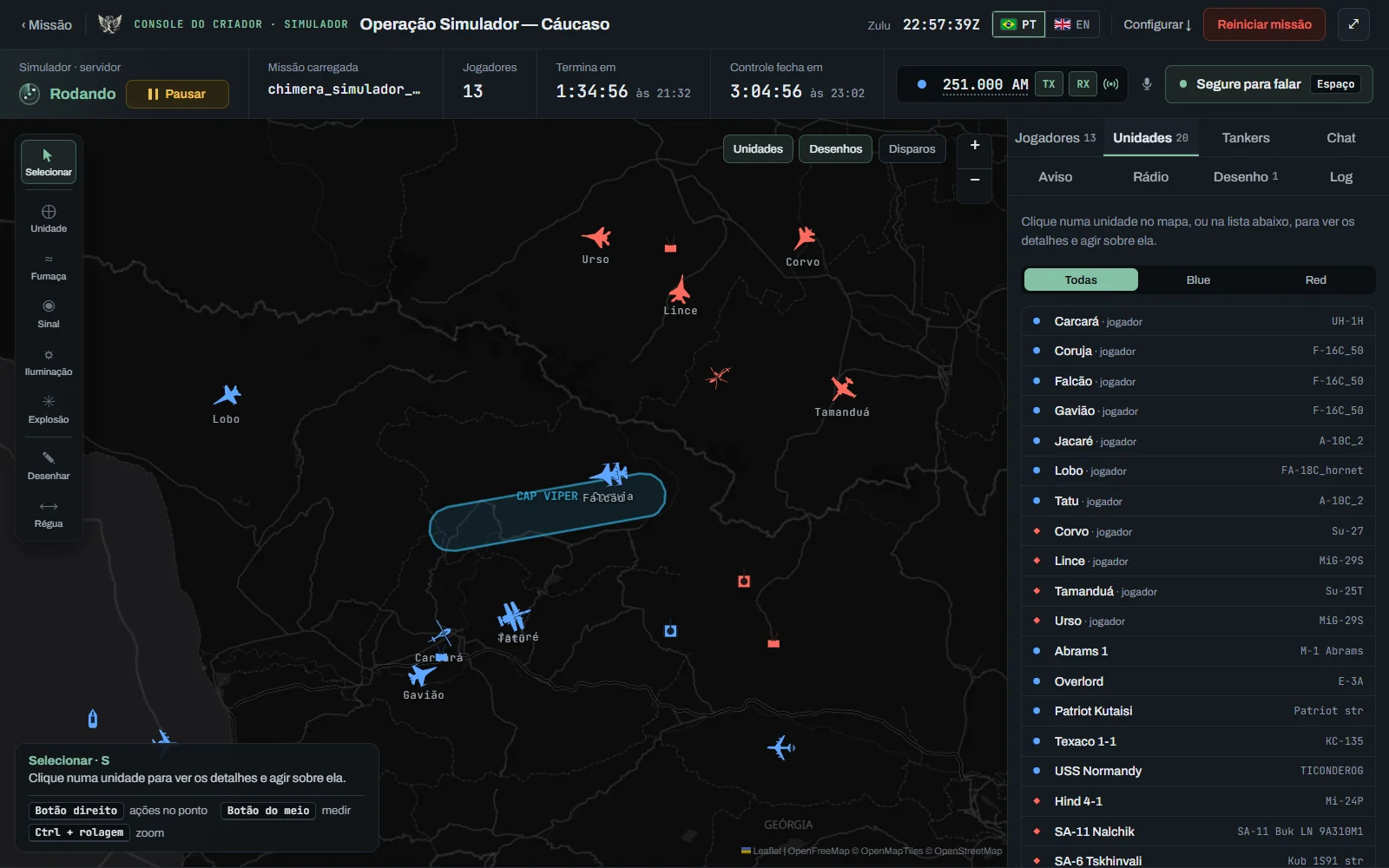Image resolution: width=1389 pixels, height=868 pixels.
Task: Toggle the Desenhos map layer
Action: pos(835,149)
